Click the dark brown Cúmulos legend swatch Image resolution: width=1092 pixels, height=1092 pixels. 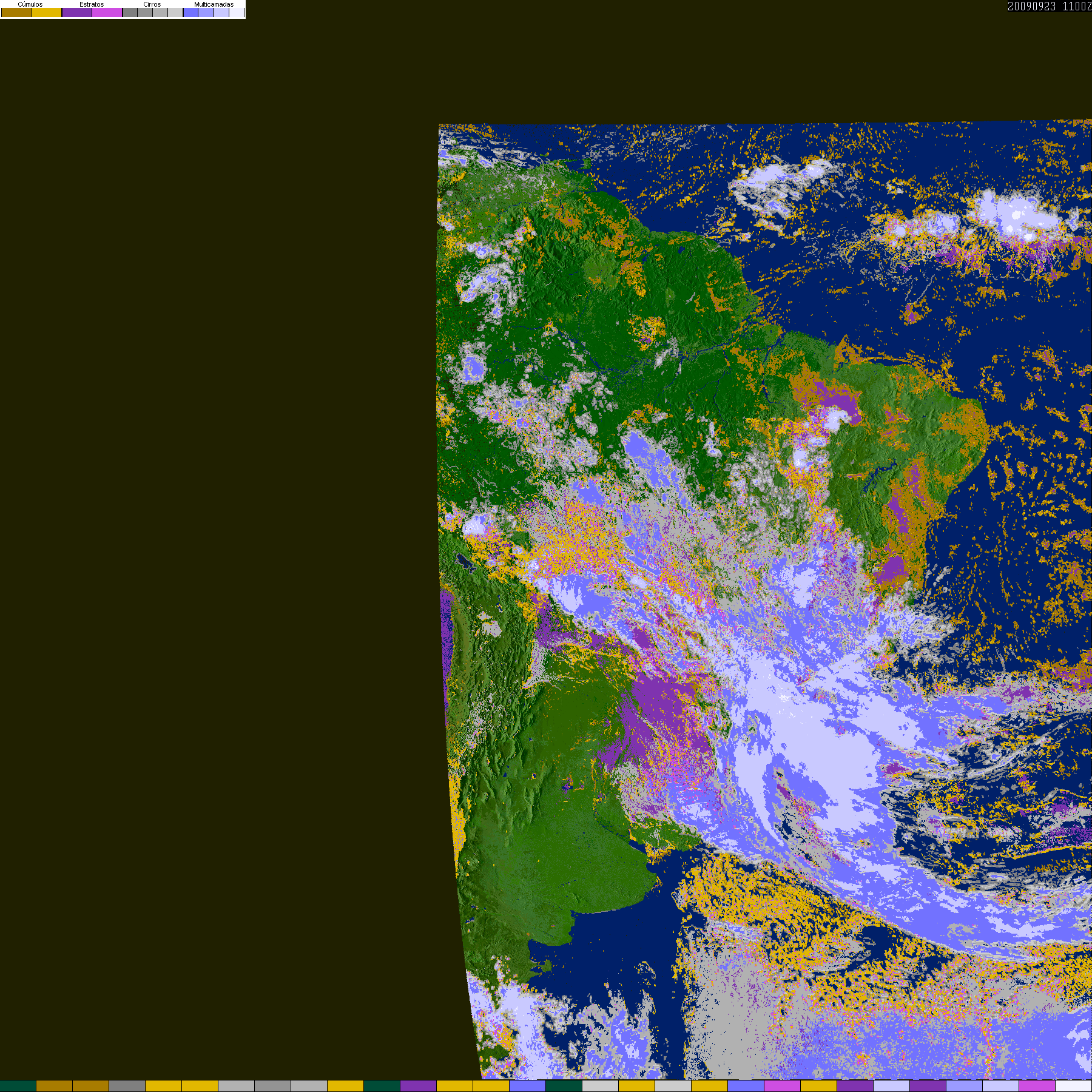pyautogui.click(x=16, y=12)
